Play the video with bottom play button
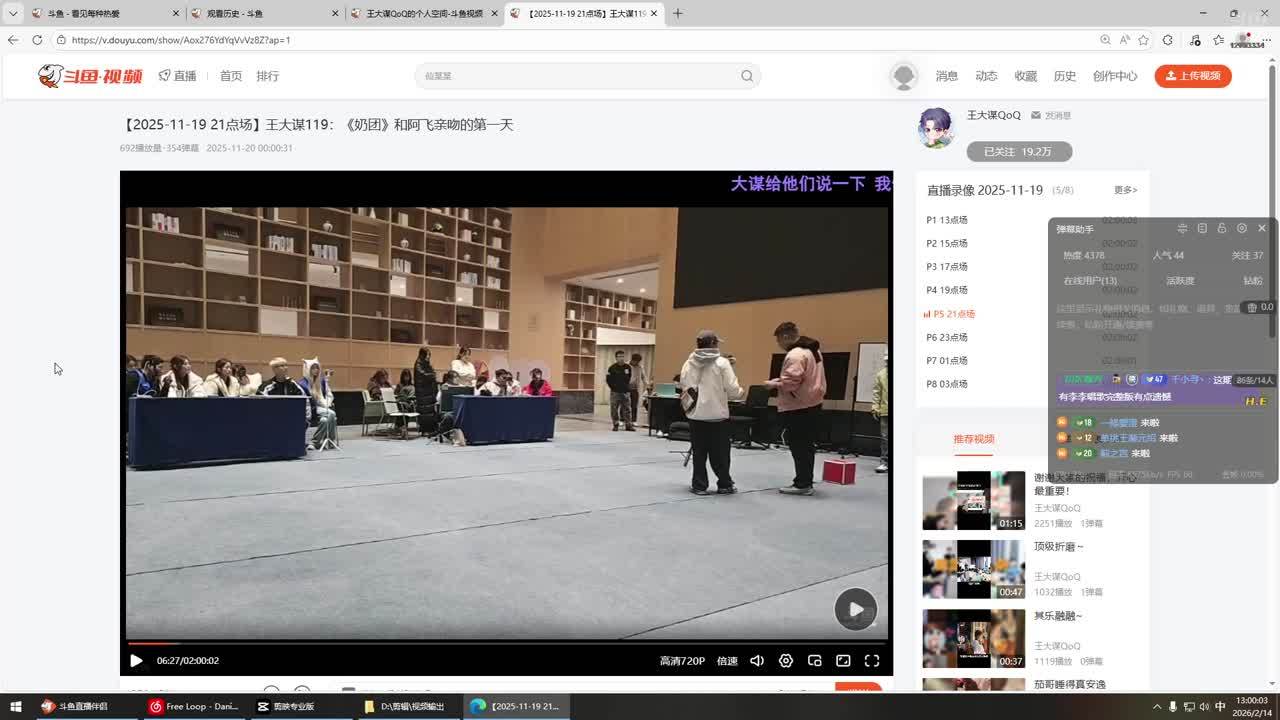1280x720 pixels. click(136, 660)
